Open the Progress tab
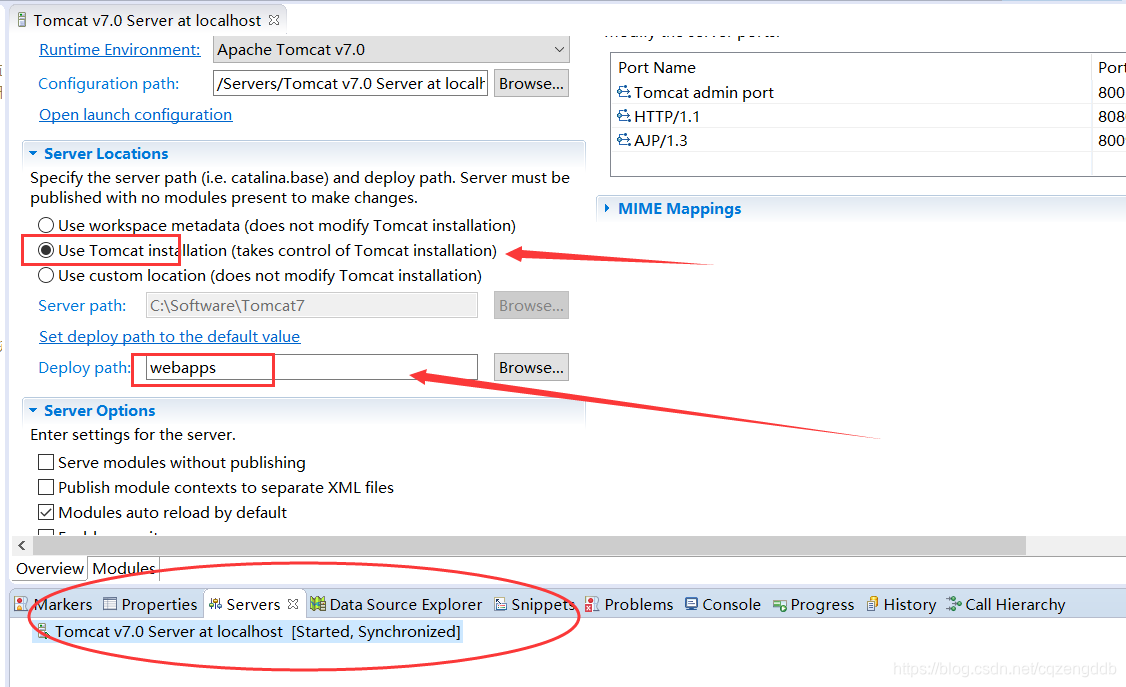This screenshot has height=687, width=1126. (x=814, y=604)
